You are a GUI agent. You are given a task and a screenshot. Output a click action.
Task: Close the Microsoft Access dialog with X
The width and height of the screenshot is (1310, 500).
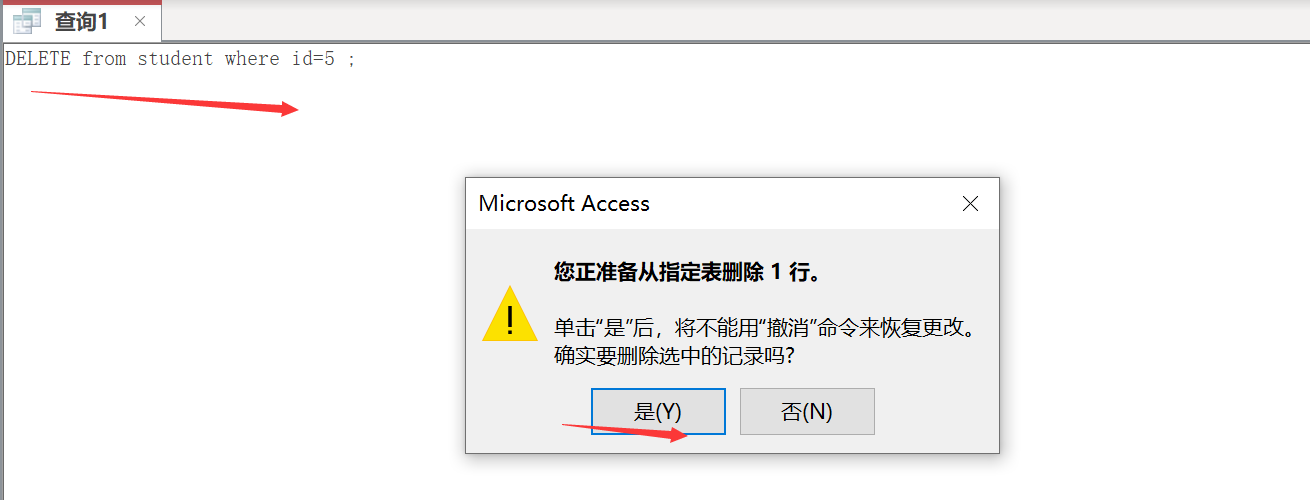click(x=969, y=204)
